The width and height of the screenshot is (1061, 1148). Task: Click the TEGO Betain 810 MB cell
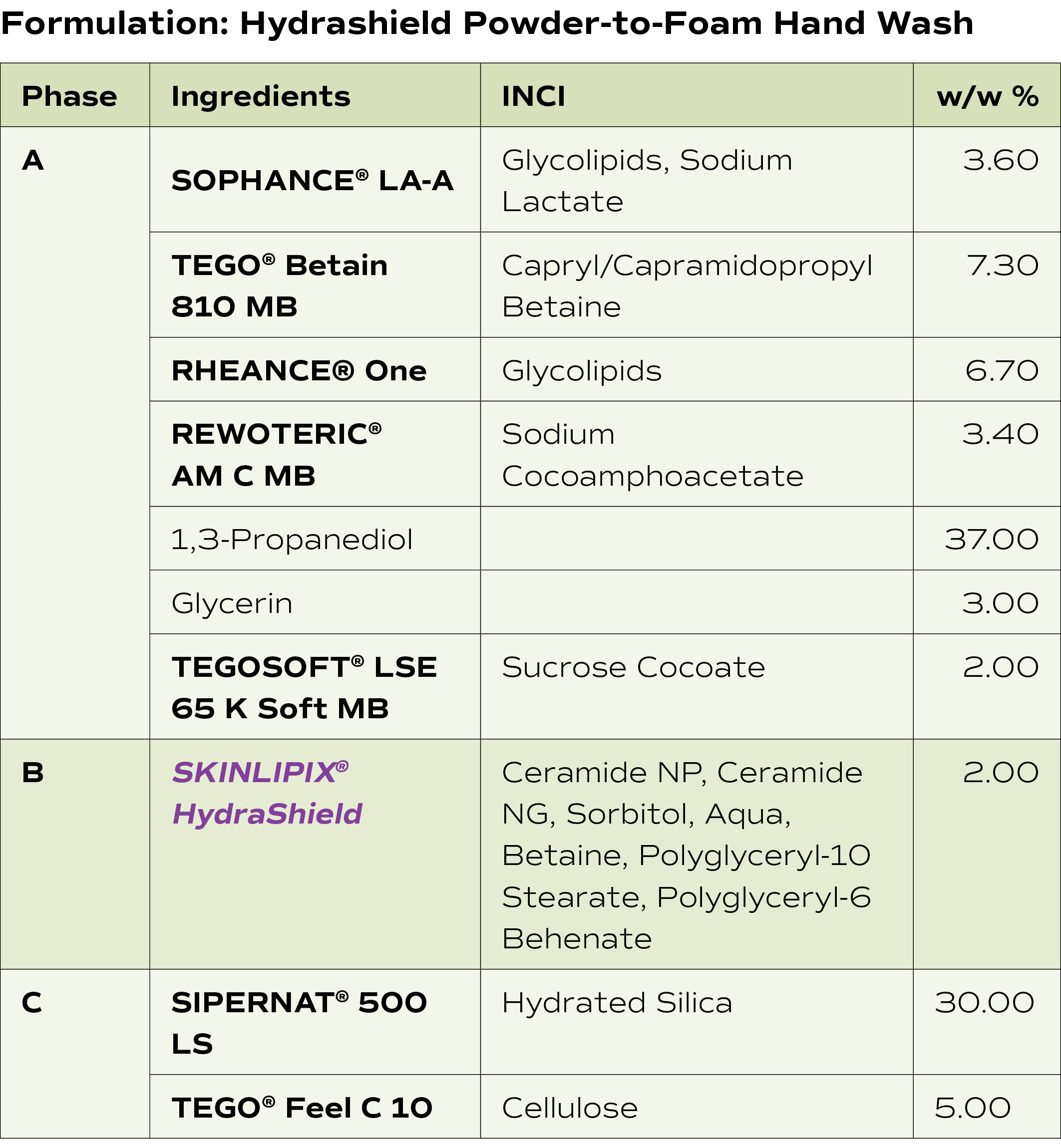coord(280,286)
